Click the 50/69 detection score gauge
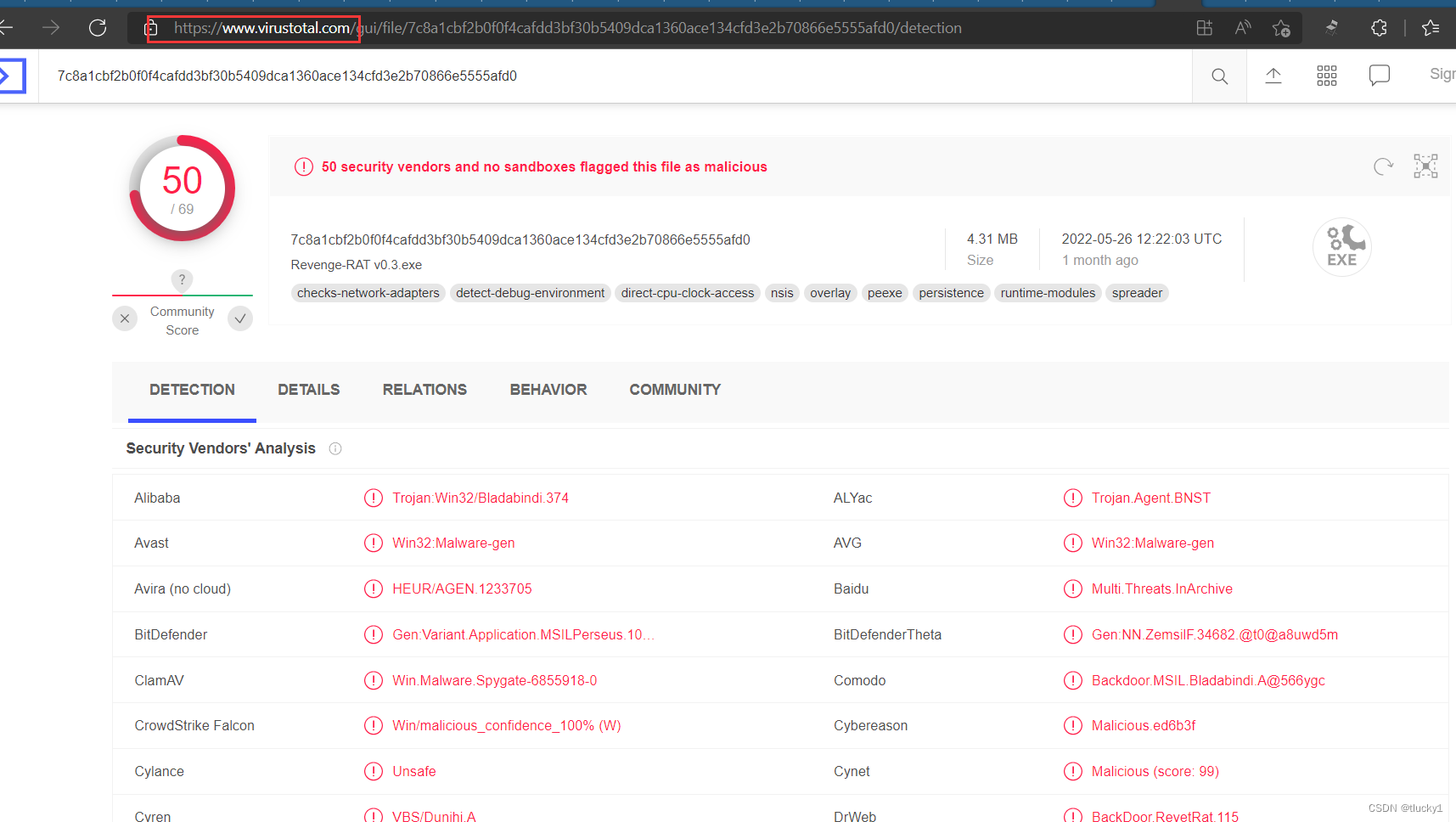Image resolution: width=1456 pixels, height=822 pixels. coord(183,189)
